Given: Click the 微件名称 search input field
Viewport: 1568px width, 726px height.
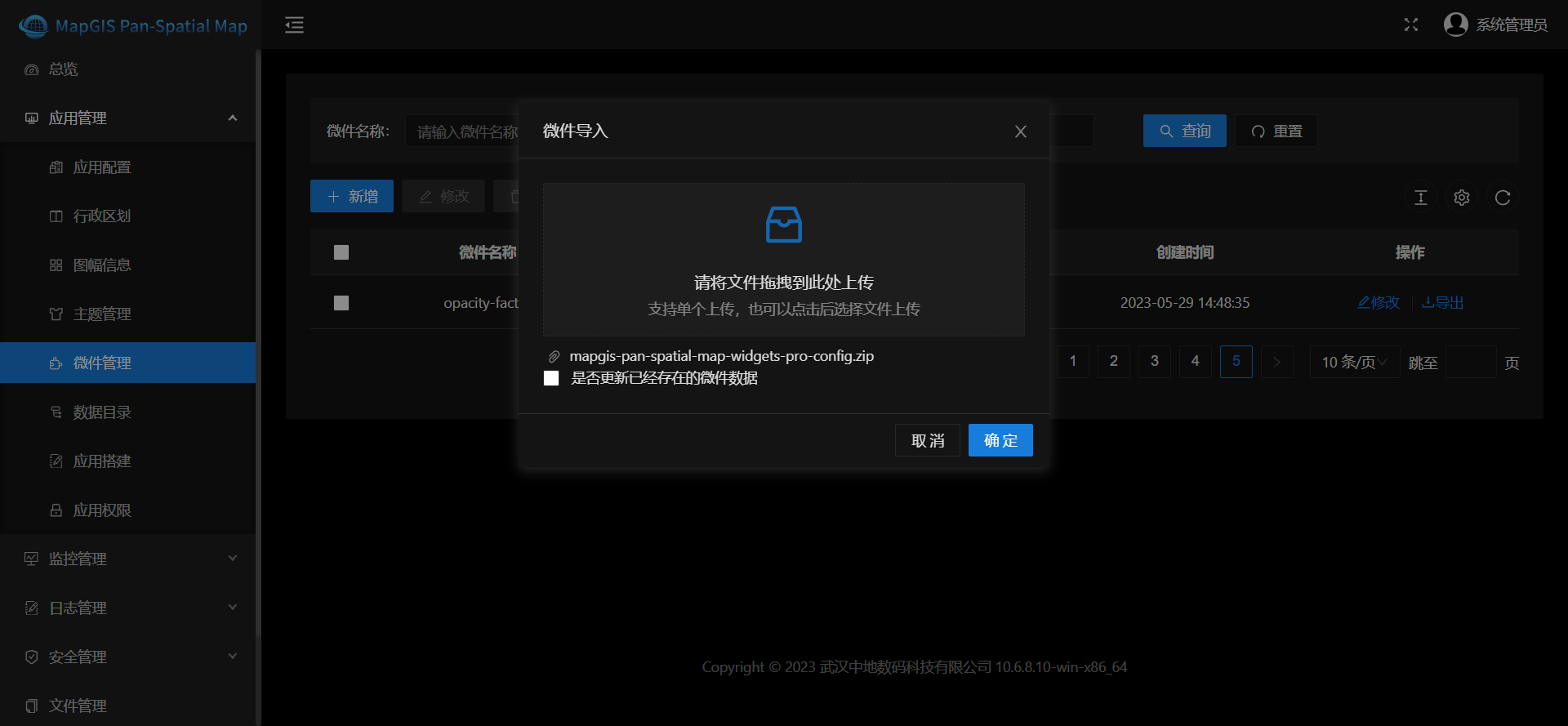Looking at the screenshot, I should click(x=462, y=131).
